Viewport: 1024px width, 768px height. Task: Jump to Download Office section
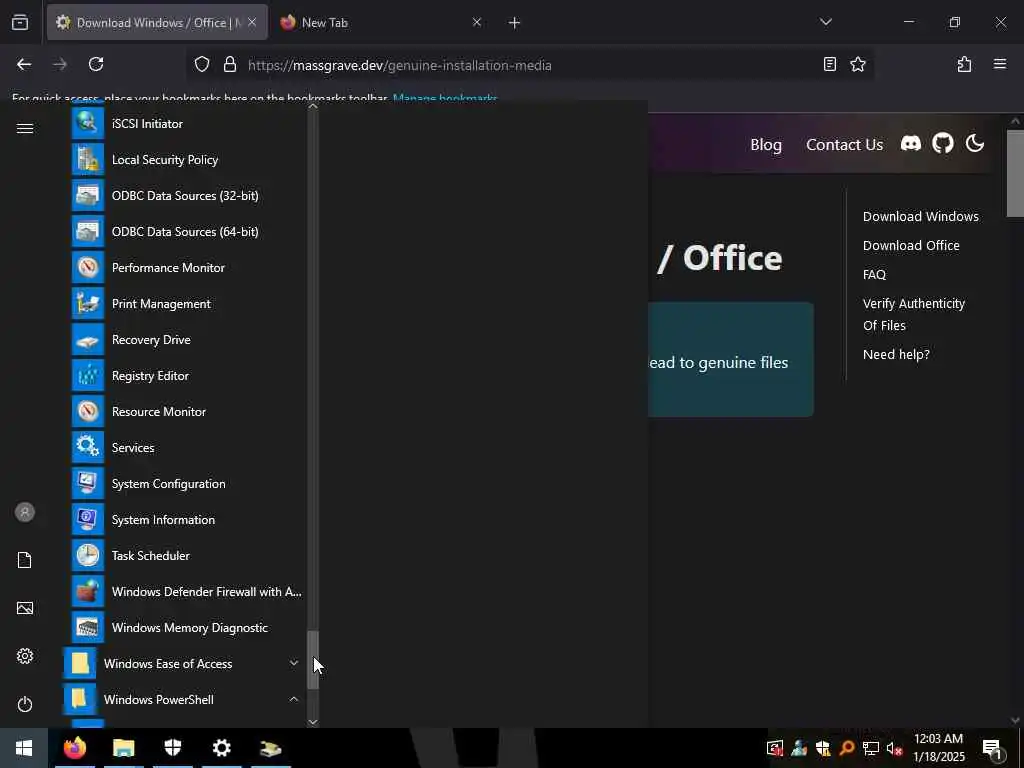click(911, 246)
